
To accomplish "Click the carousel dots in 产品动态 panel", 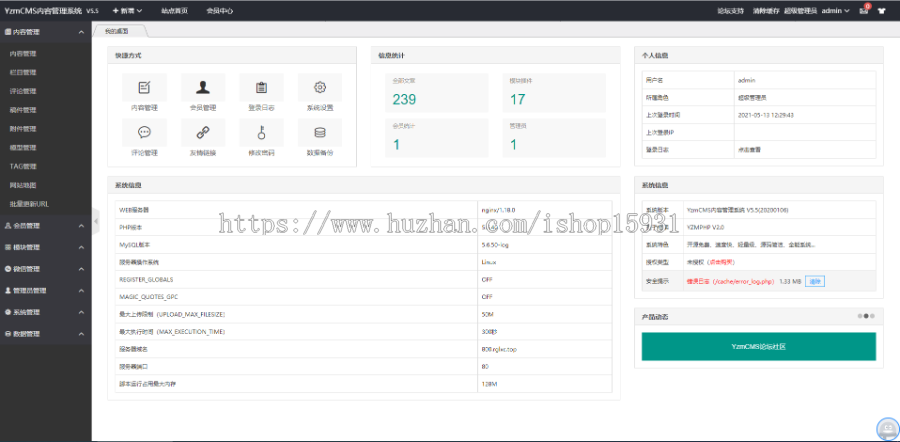I will pos(866,315).
